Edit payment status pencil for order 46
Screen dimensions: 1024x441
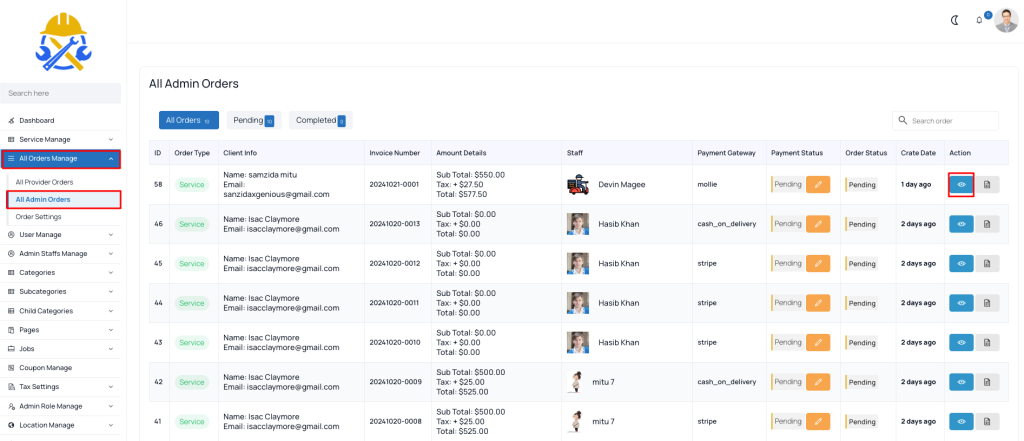pos(818,224)
